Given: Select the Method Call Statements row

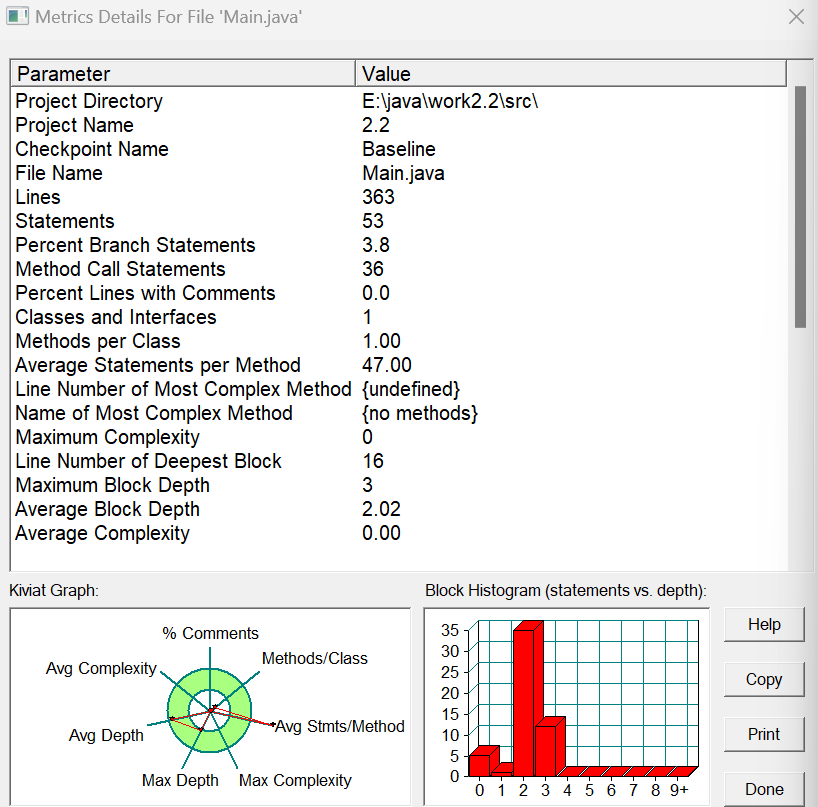Looking at the screenshot, I should [x=399, y=269].
